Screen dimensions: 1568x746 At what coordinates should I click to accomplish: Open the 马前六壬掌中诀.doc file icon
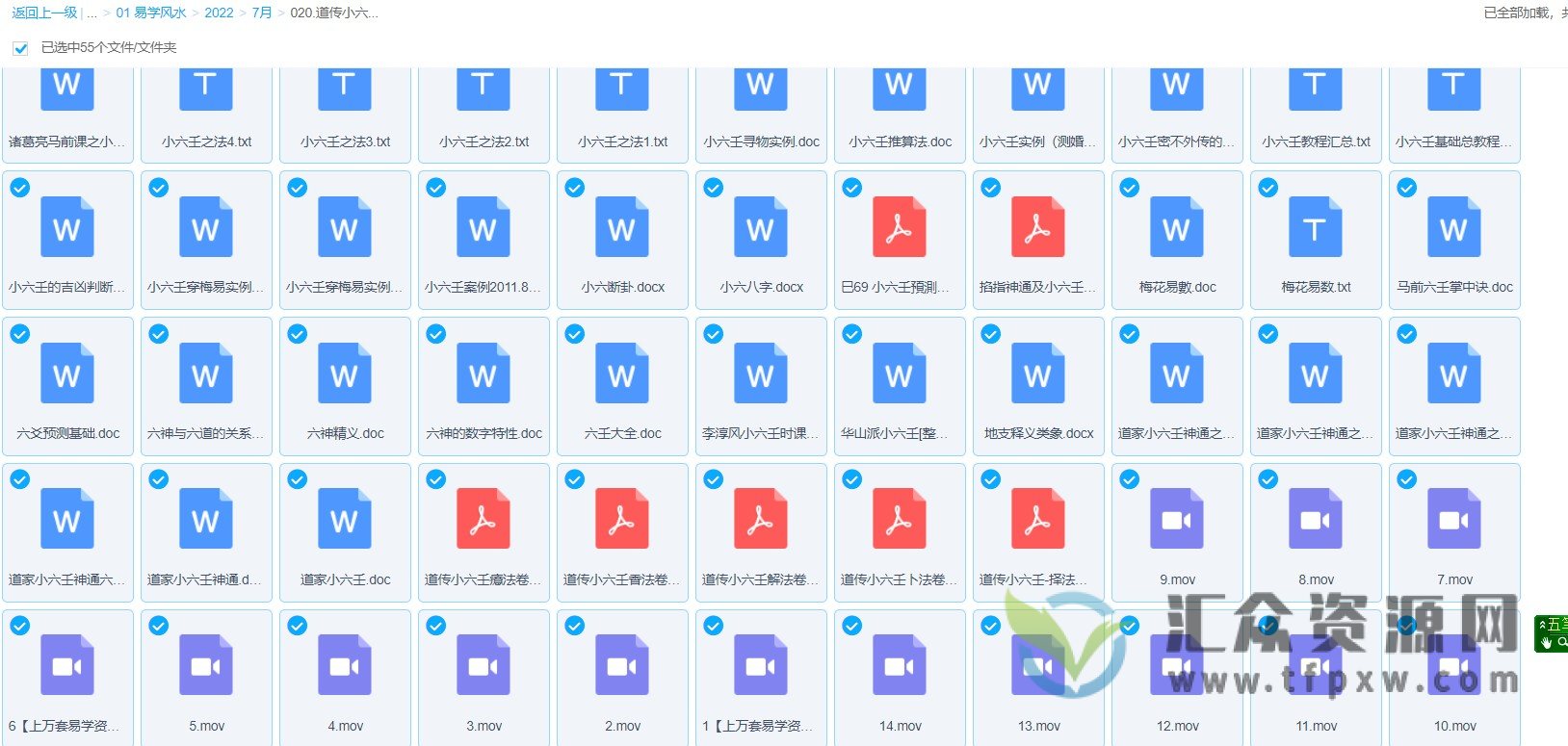coord(1453,228)
